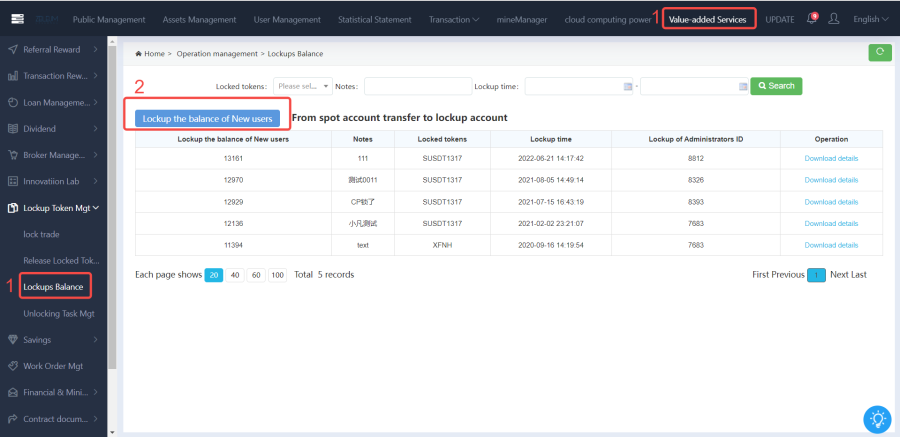Click the Savings diamond icon
Screen dimensions: 900x437
tap(13, 339)
